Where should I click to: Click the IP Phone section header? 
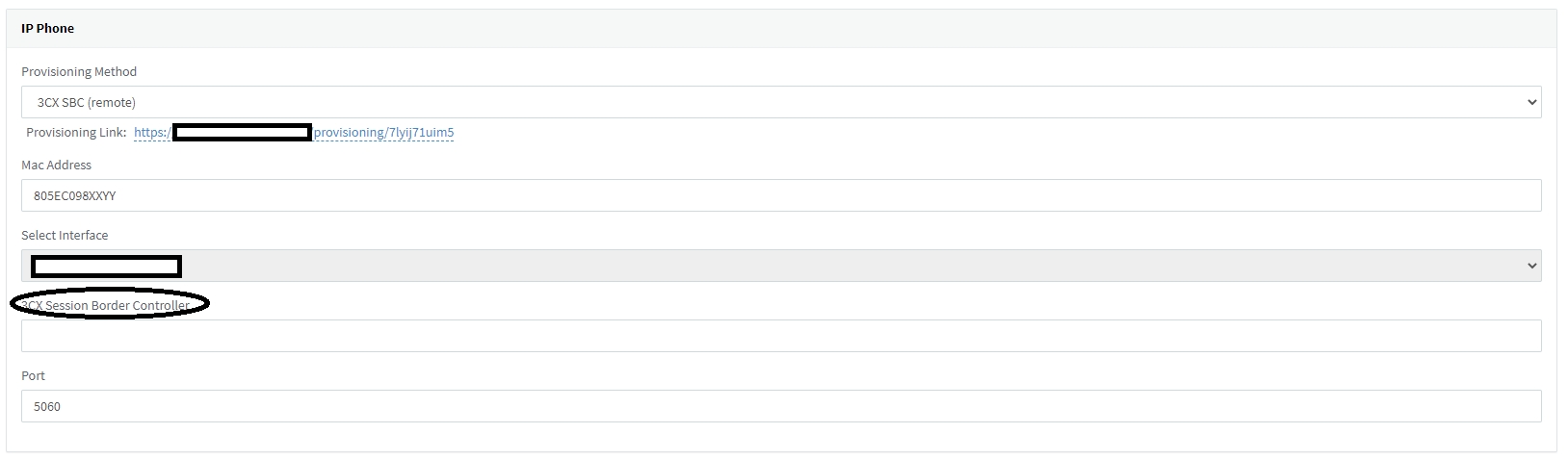tap(48, 29)
